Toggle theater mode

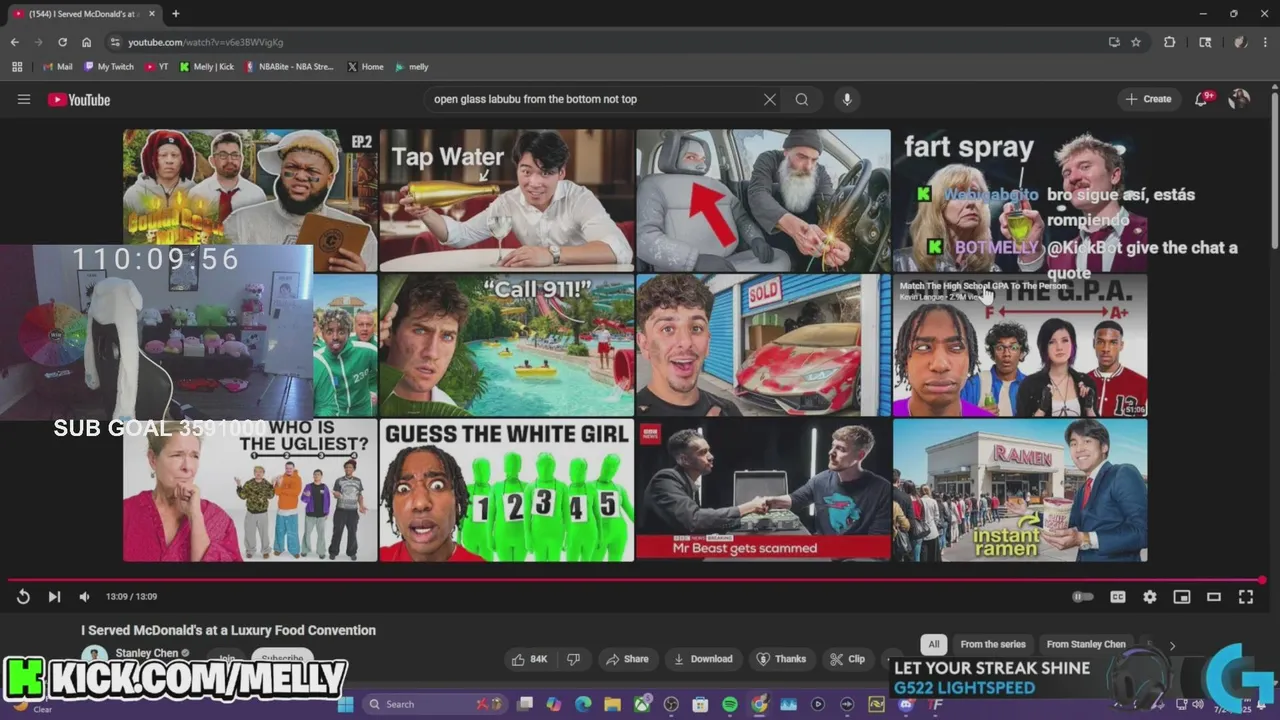pos(1214,597)
